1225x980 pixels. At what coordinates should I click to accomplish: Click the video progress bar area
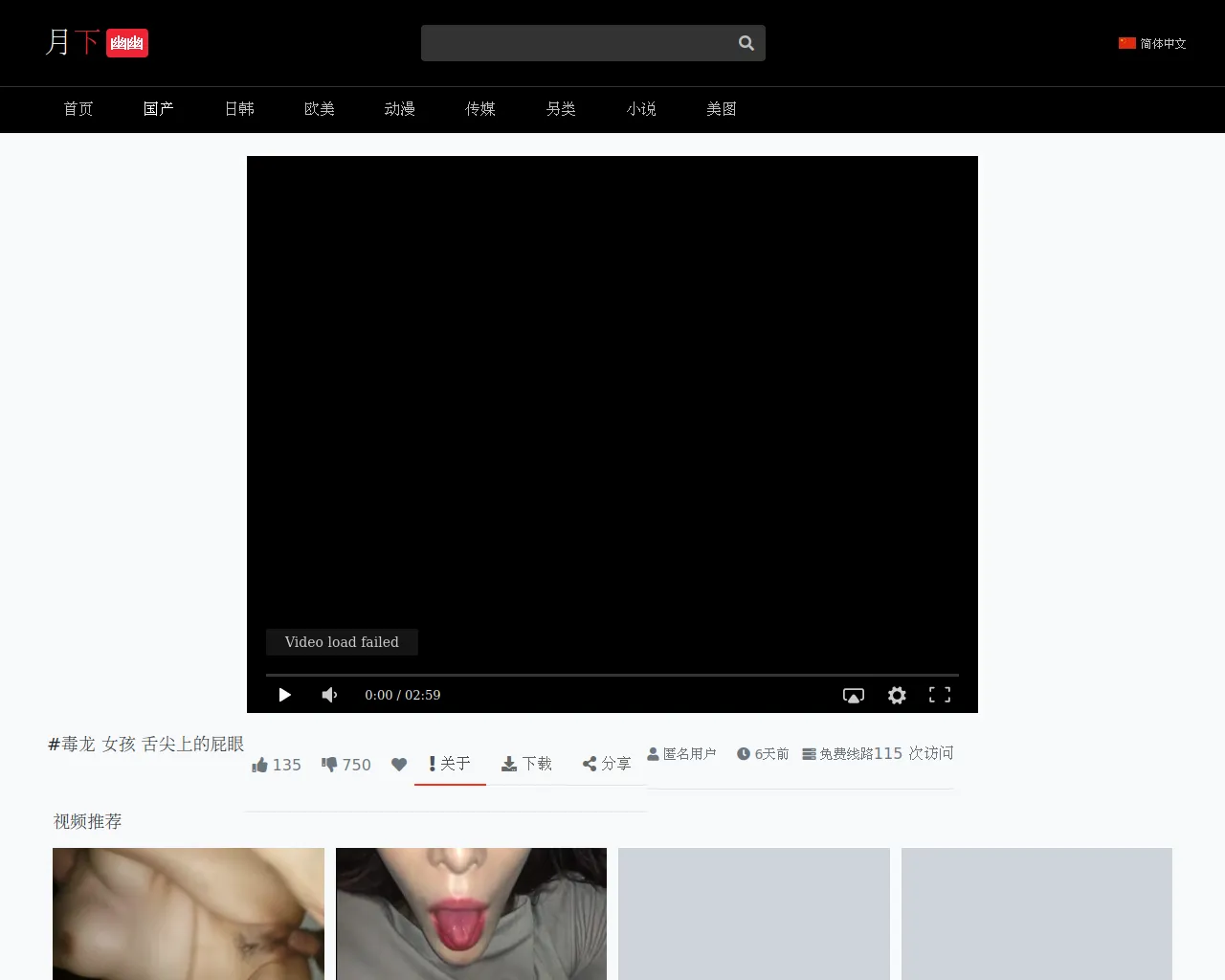tap(612, 673)
